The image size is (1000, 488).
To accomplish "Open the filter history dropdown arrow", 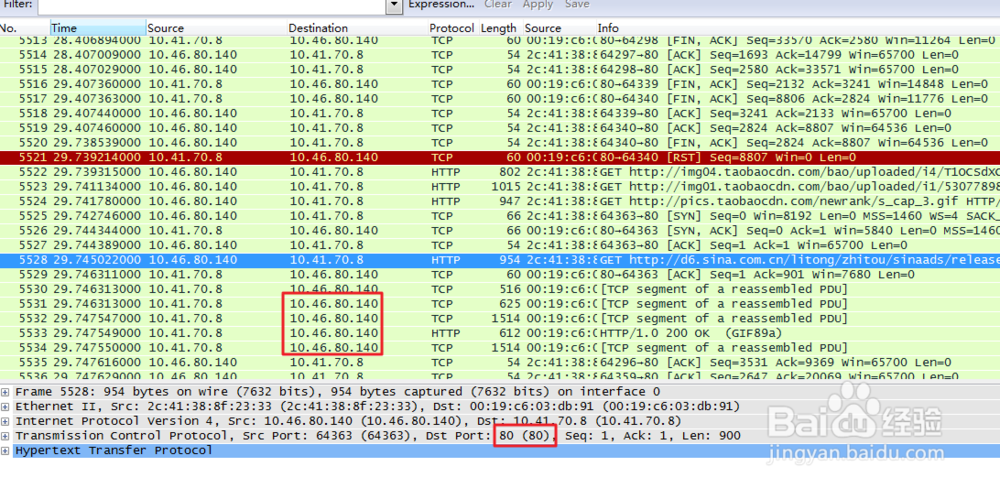I will pyautogui.click(x=395, y=6).
